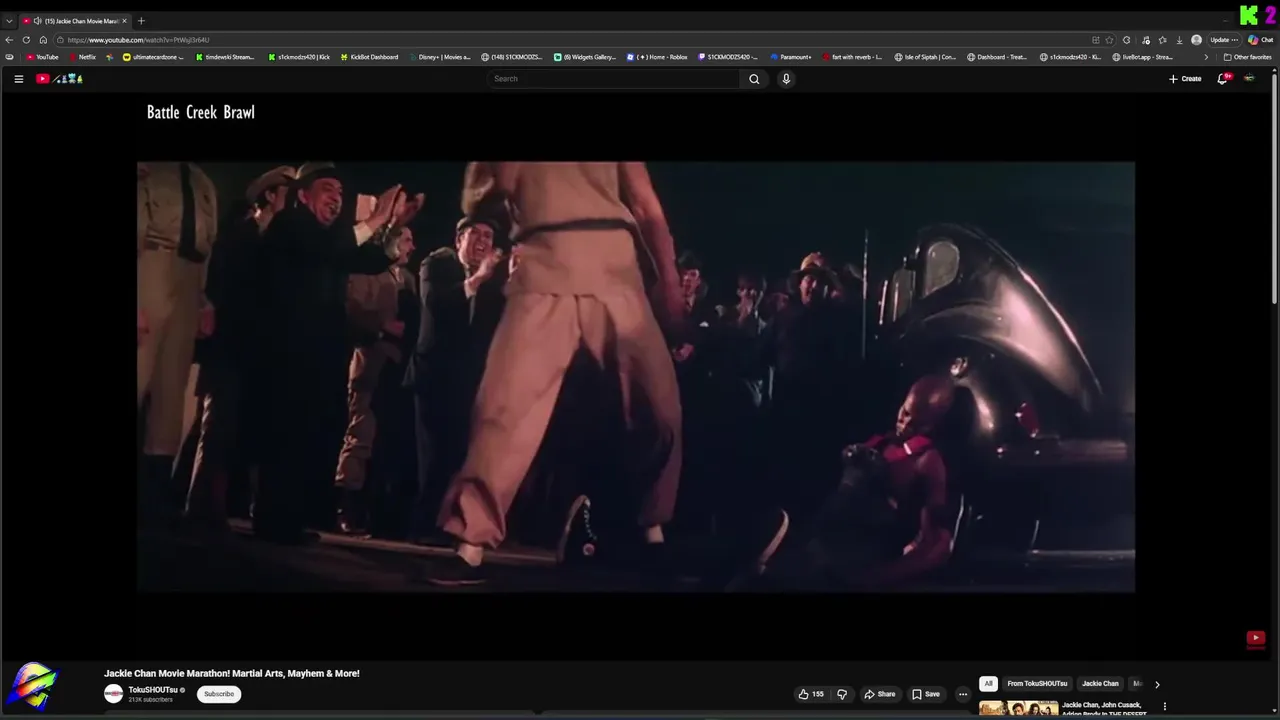Subscribe to the TokuSHOUTsu channel
Viewport: 1280px width, 720px height.
[219, 694]
